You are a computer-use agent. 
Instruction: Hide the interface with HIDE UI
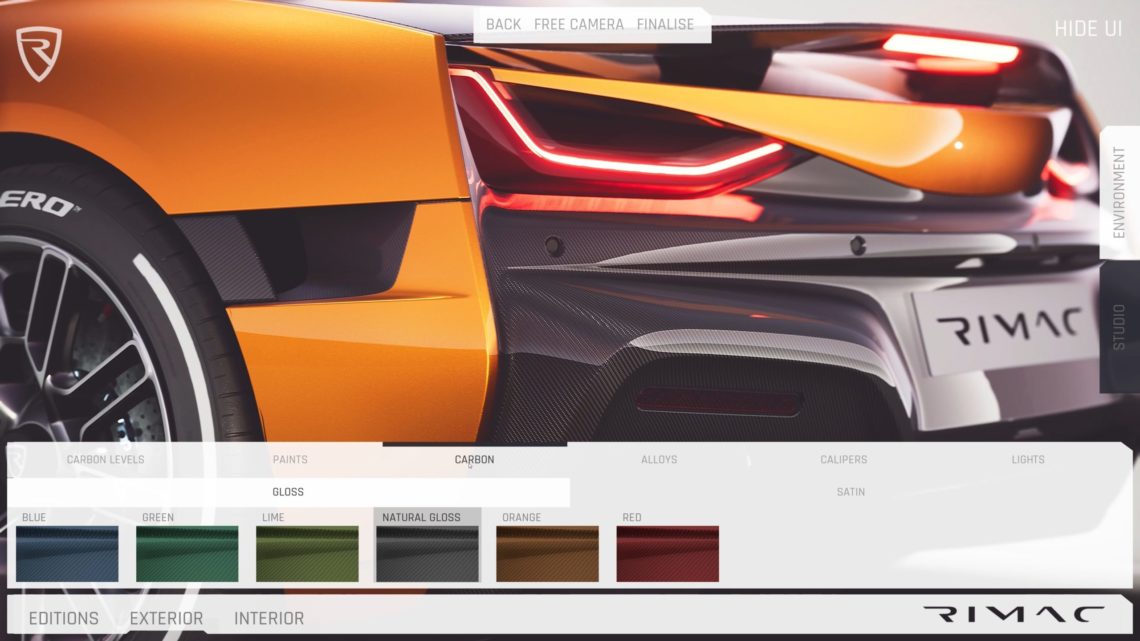pyautogui.click(x=1088, y=28)
